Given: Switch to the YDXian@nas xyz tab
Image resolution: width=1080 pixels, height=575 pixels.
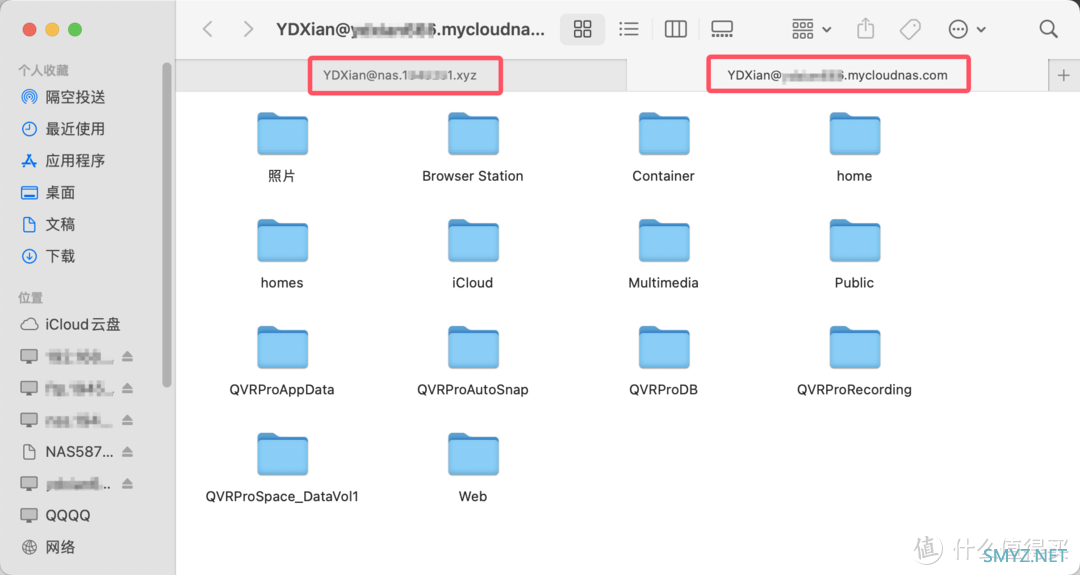Looking at the screenshot, I should (x=401, y=75).
